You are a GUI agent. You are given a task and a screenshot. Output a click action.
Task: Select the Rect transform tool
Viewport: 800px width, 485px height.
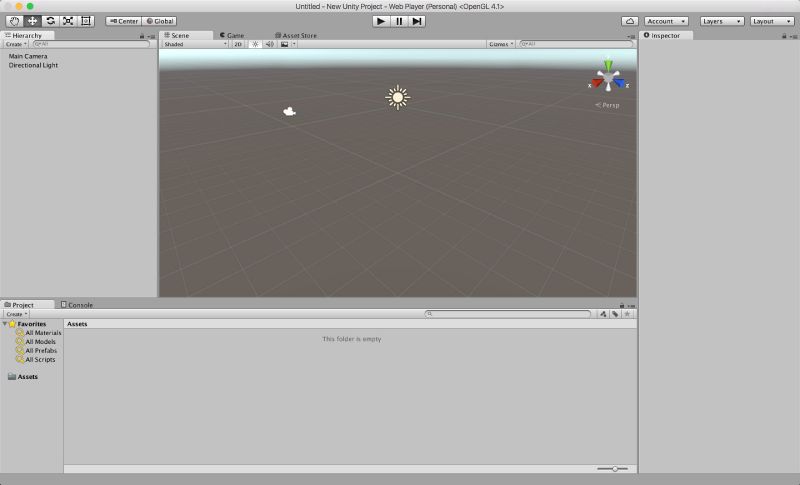point(86,21)
